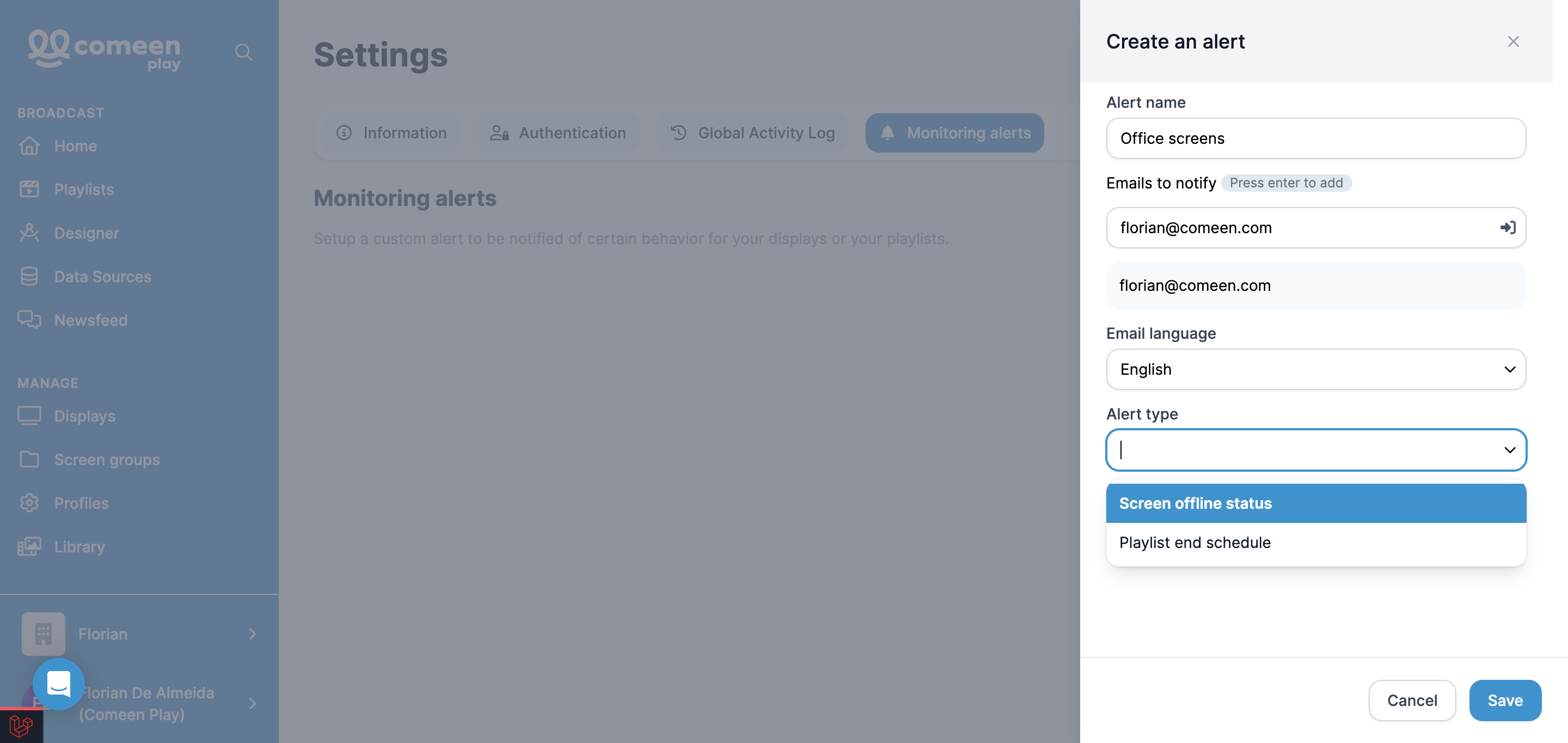Click the Data Sources database icon
Screen dimensions: 1568x743
pyautogui.click(x=29, y=277)
